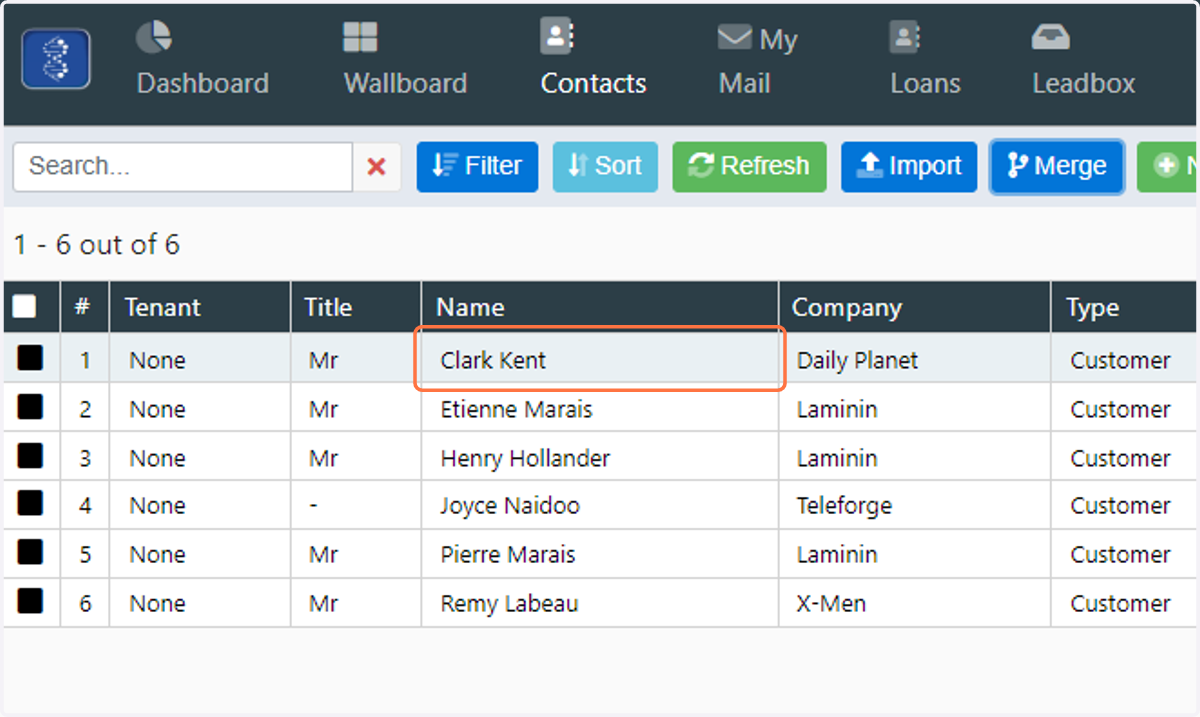Image resolution: width=1200 pixels, height=717 pixels.
Task: Click the Wallboard grid icon
Action: pyautogui.click(x=360, y=38)
